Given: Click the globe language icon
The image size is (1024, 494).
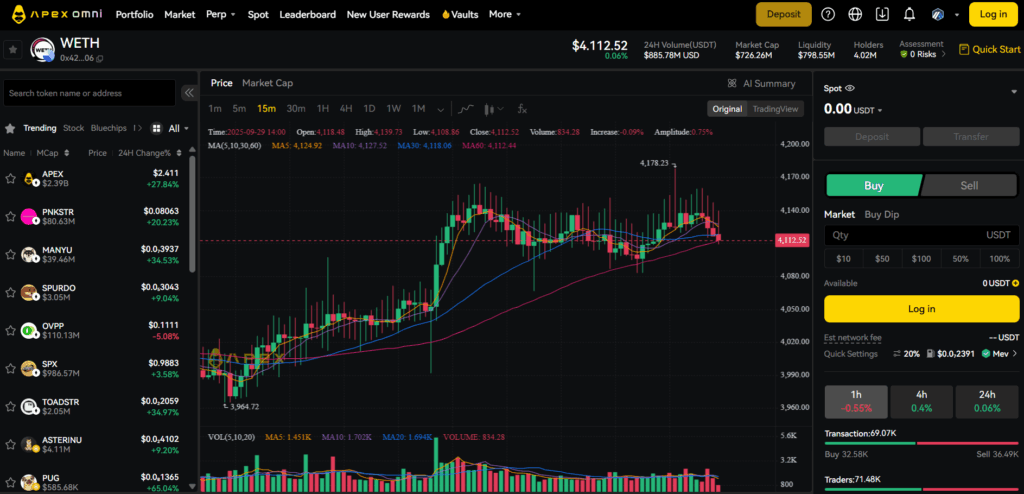Looking at the screenshot, I should coord(855,14).
